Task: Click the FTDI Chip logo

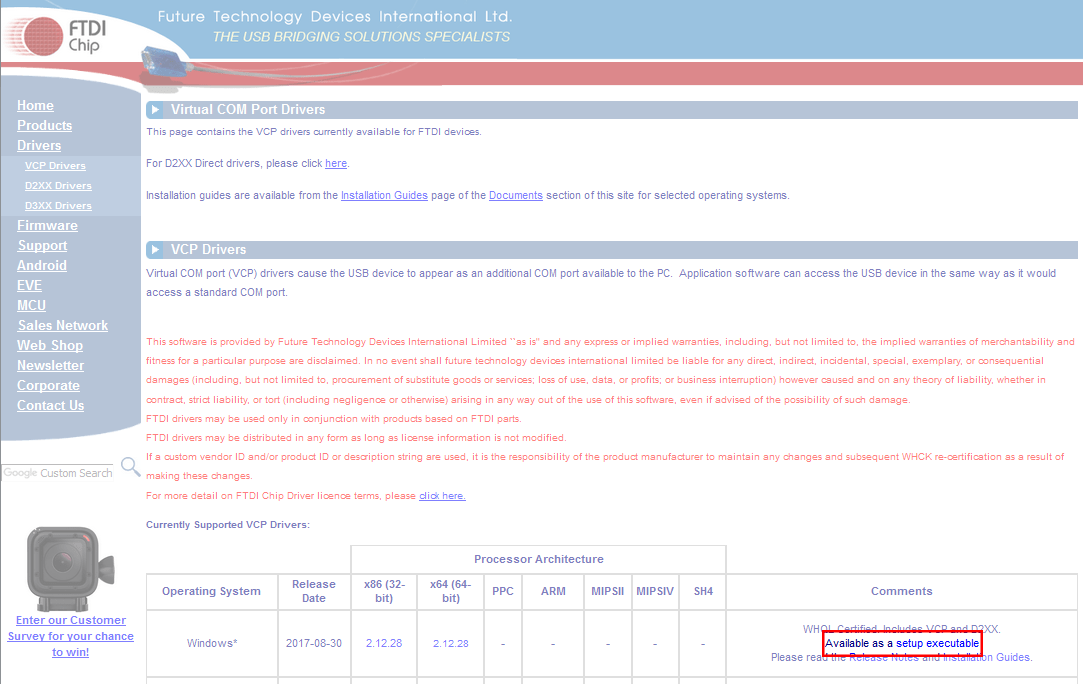Action: pos(57,36)
